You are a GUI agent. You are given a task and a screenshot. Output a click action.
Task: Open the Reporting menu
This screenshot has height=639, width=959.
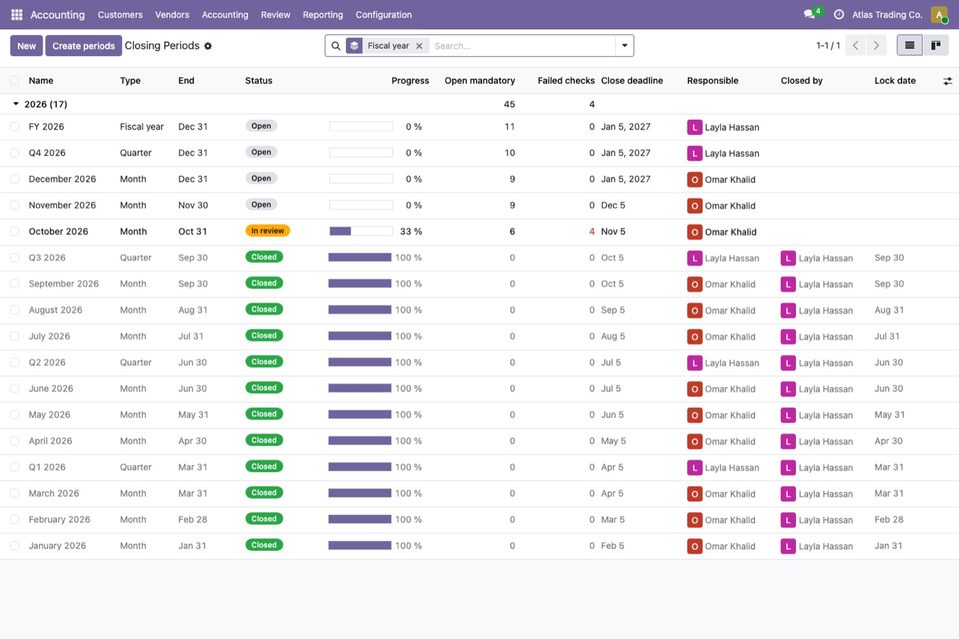click(323, 15)
